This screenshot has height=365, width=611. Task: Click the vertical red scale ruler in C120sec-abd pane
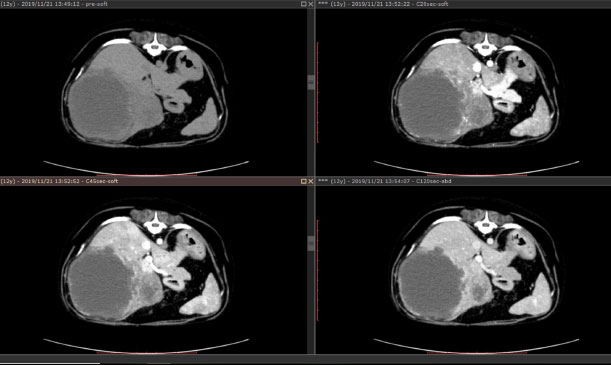click(318, 270)
